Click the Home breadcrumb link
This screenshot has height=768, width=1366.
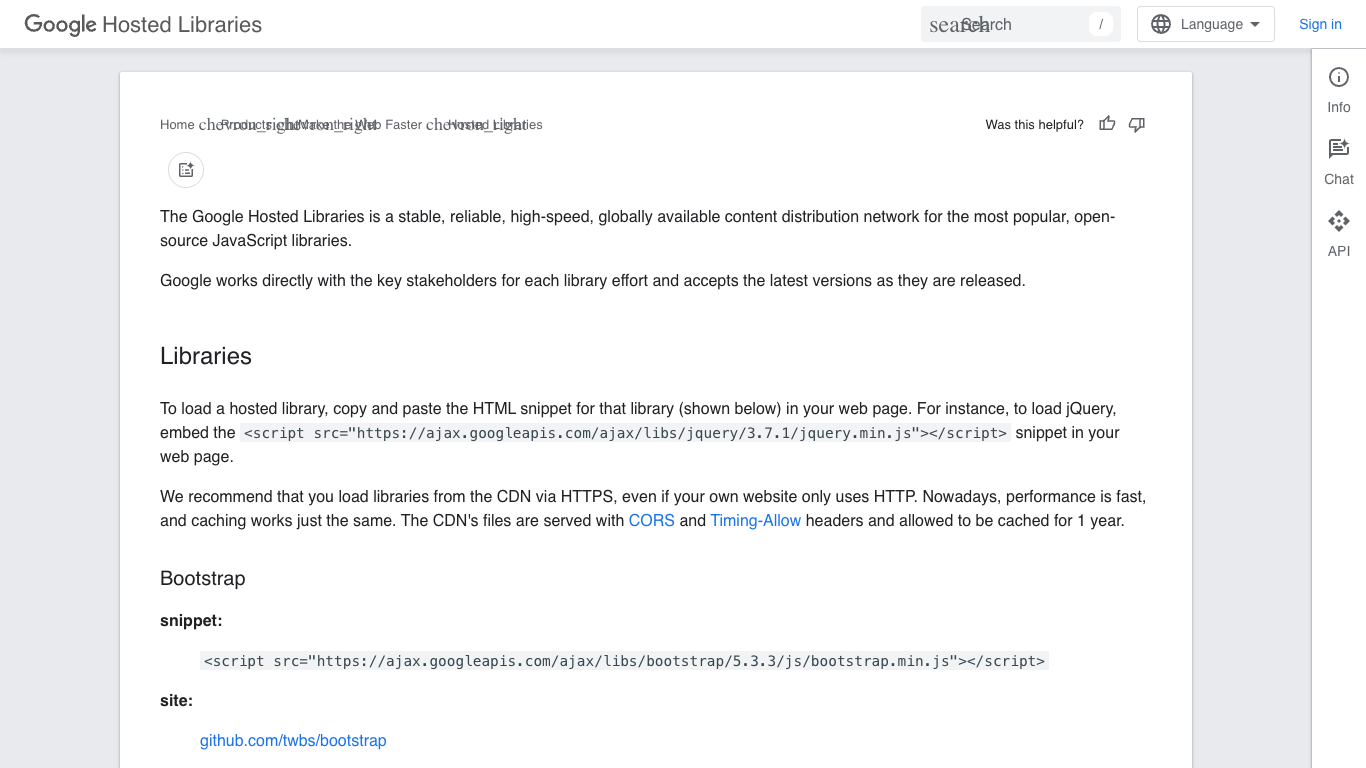pyautogui.click(x=177, y=125)
